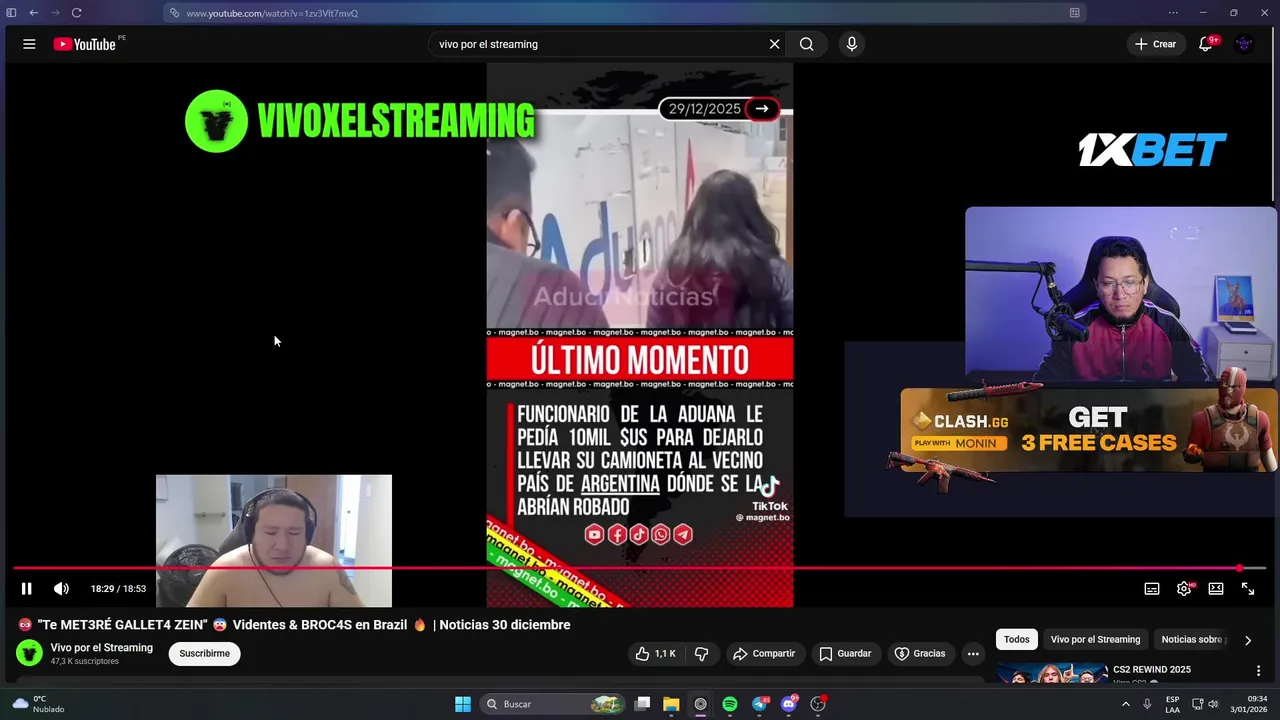This screenshot has width=1280, height=720.
Task: Go back in browser history
Action: [x=33, y=13]
